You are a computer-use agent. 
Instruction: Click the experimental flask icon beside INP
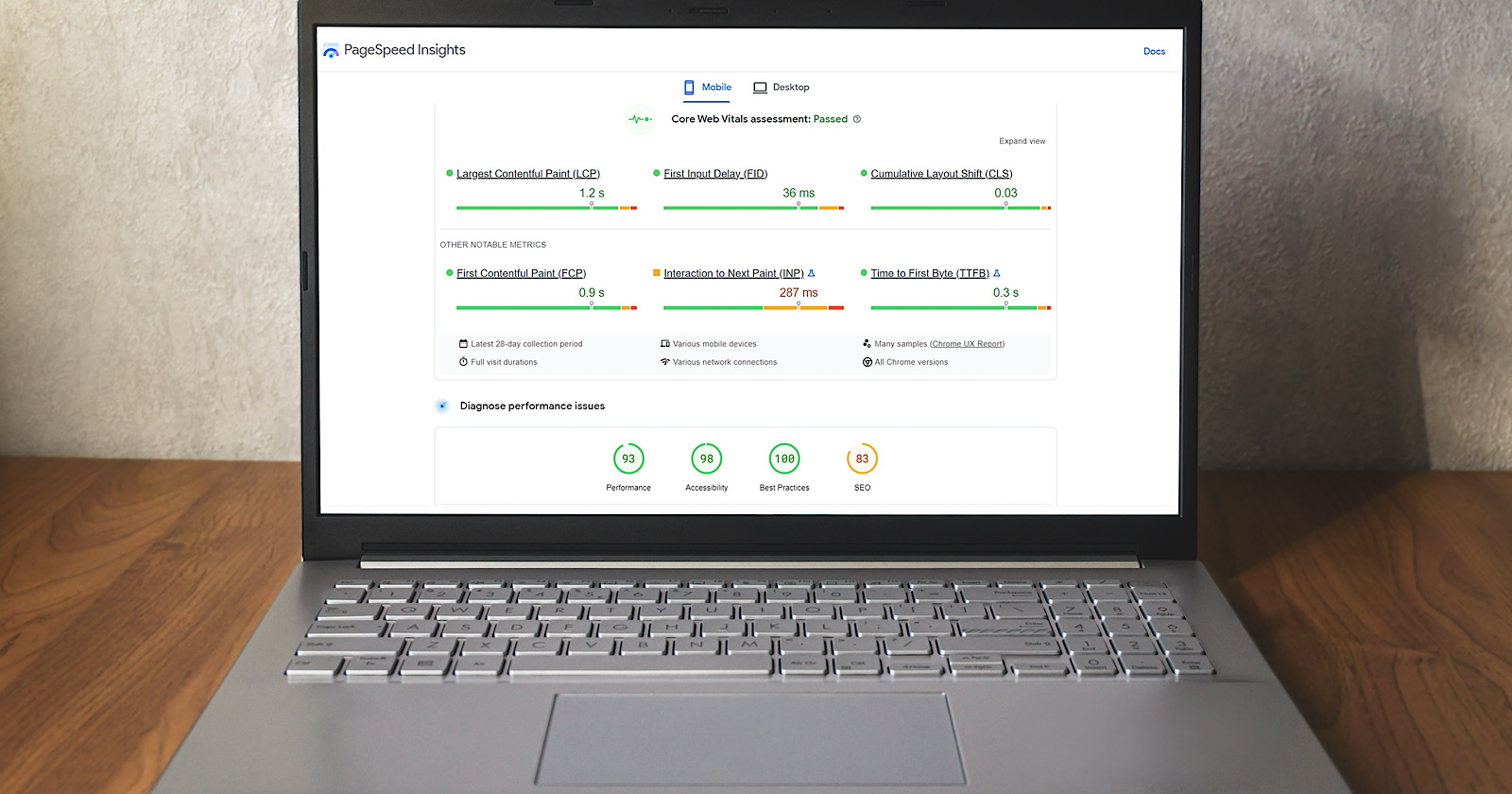(x=811, y=273)
